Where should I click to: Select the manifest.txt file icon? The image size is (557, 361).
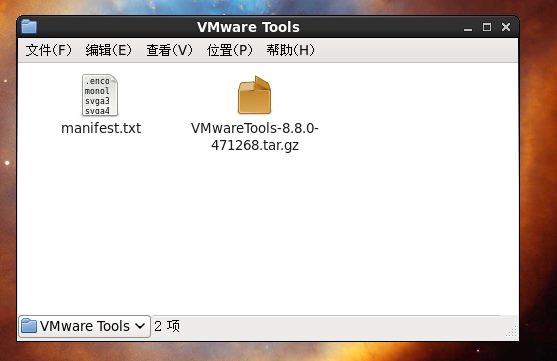click(x=100, y=95)
